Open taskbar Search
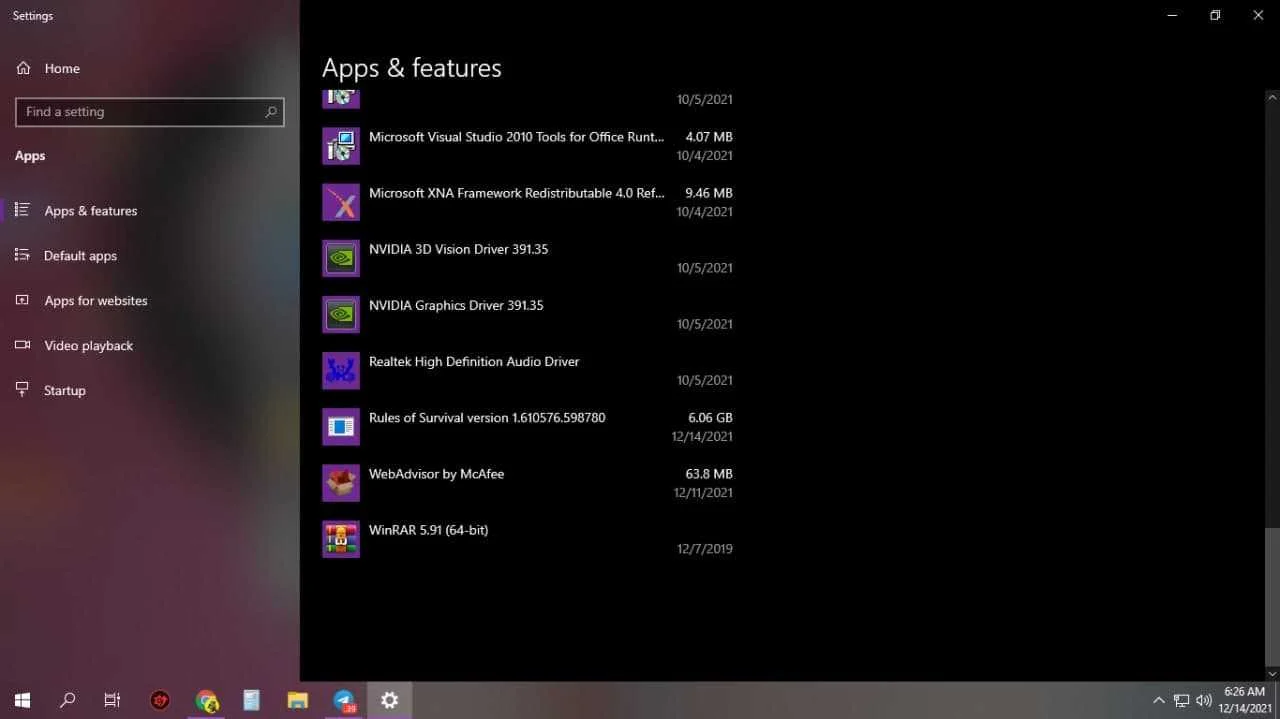1280x719 pixels. coord(67,700)
